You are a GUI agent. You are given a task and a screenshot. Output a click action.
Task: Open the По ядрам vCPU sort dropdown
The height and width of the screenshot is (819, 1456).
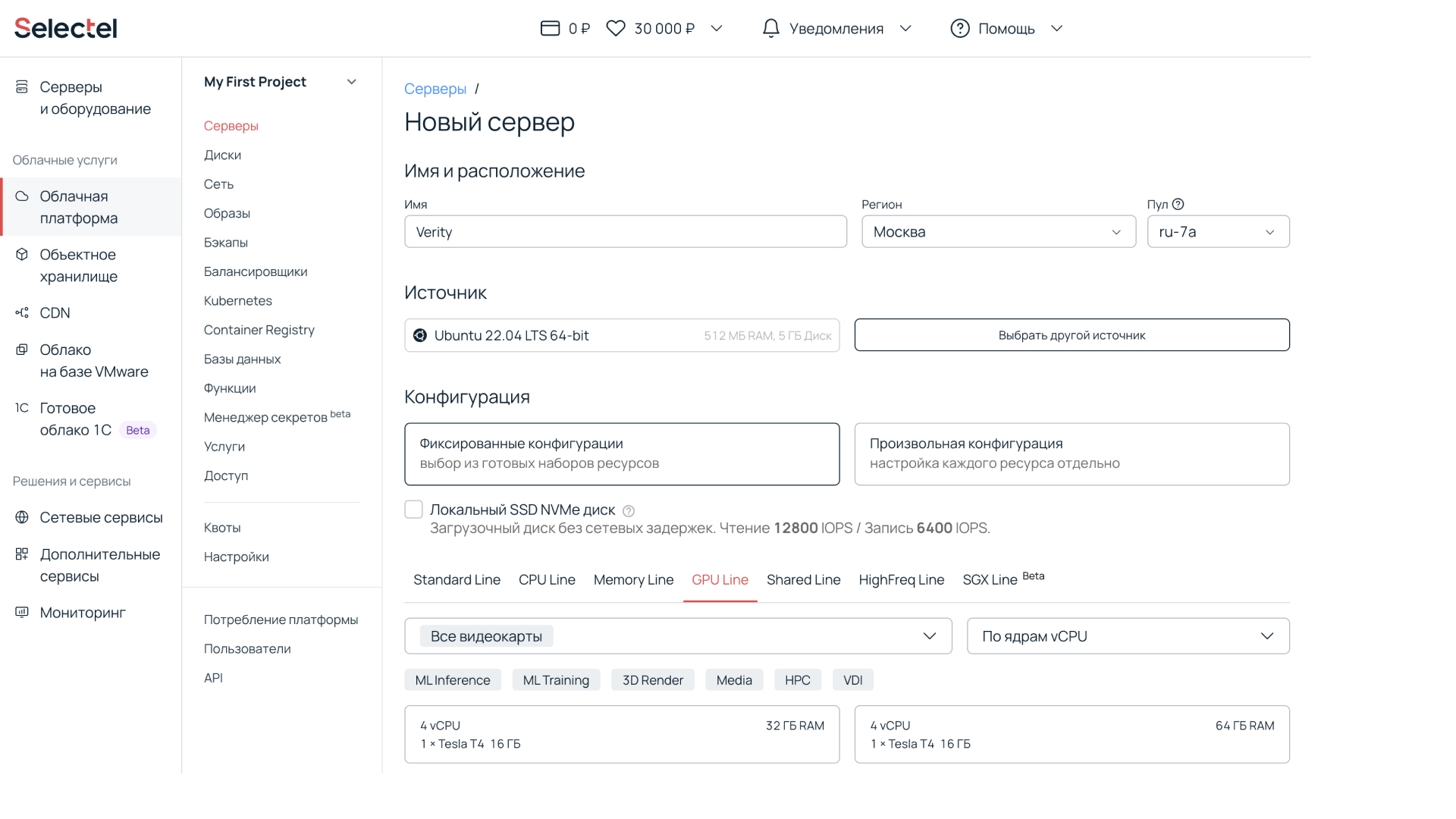[x=1128, y=635]
